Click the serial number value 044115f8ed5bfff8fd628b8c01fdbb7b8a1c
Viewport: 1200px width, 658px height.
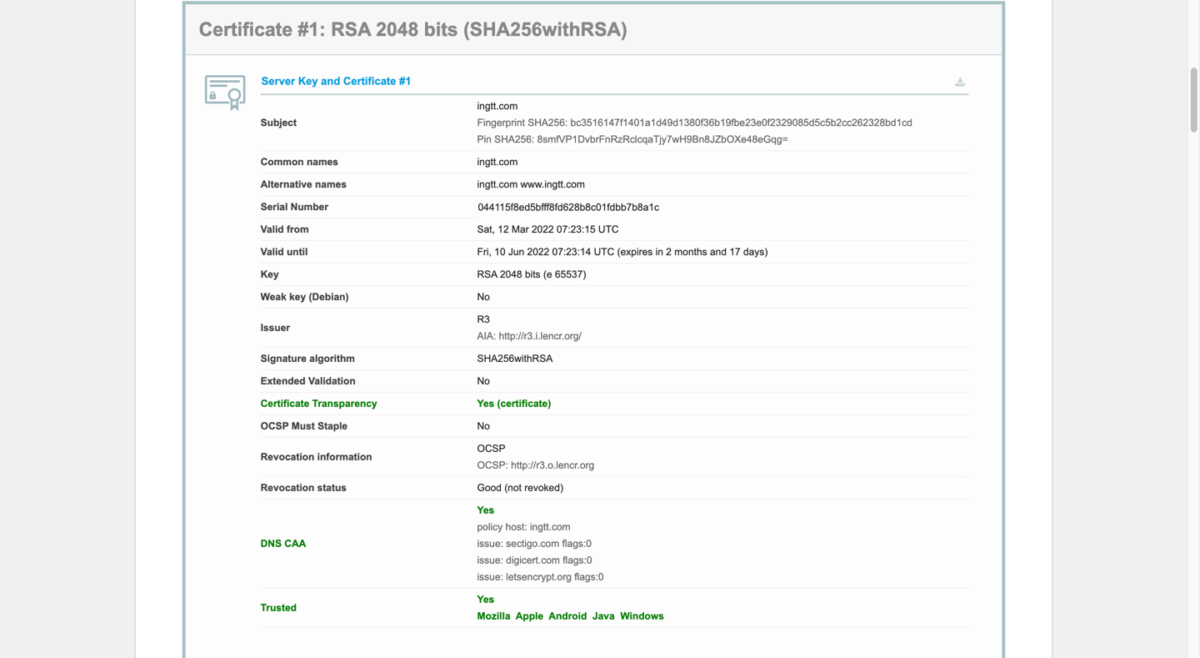pyautogui.click(x=568, y=207)
